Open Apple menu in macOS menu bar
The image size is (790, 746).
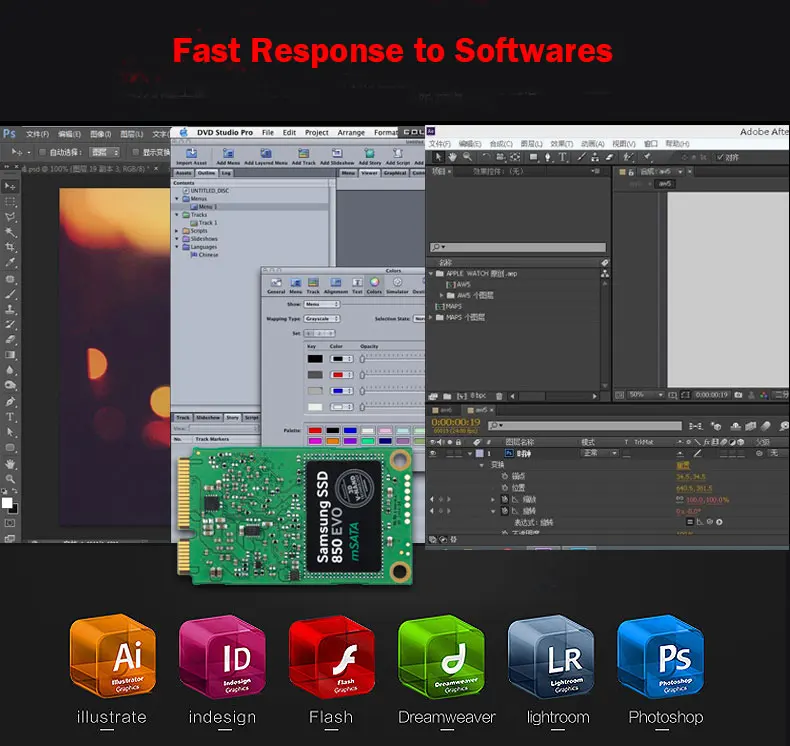184,132
